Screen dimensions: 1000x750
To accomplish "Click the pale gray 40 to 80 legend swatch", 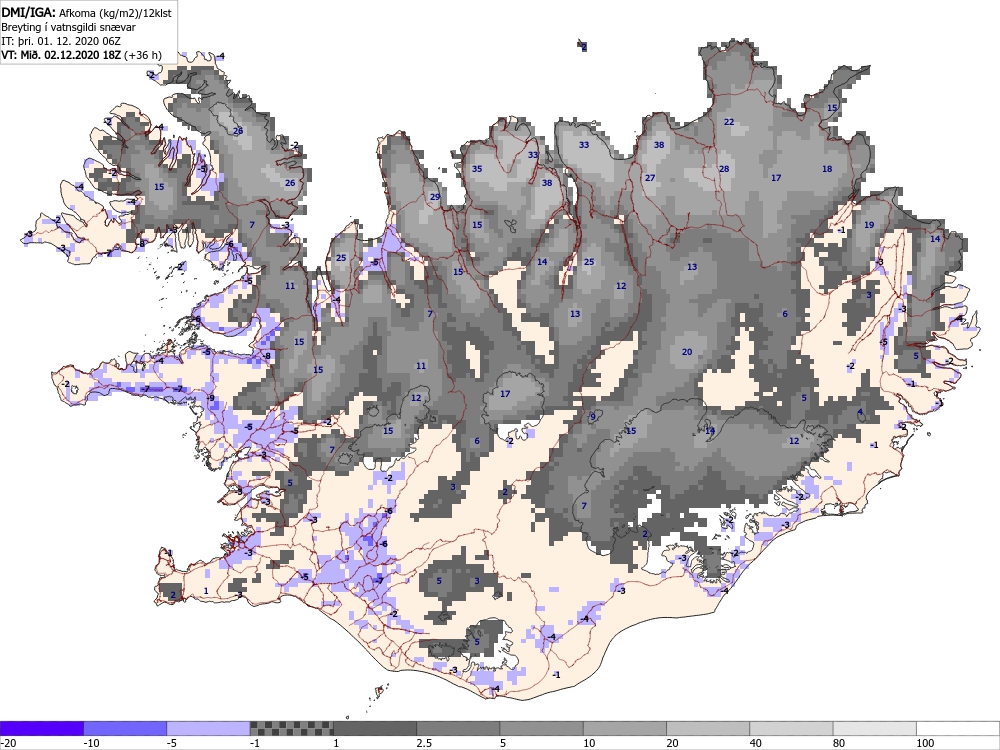I will (791, 728).
